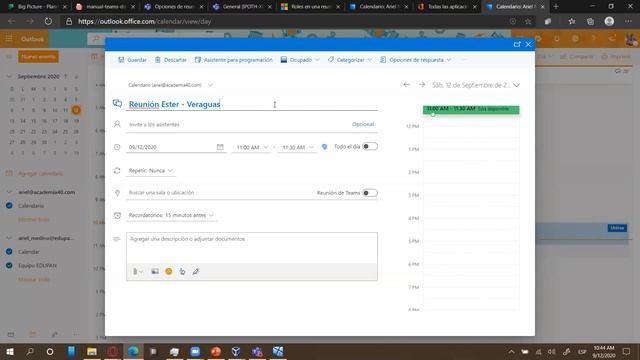This screenshot has height=360, width=640.
Task: Open more options ellipsis in event toolbar
Action: [x=464, y=60]
